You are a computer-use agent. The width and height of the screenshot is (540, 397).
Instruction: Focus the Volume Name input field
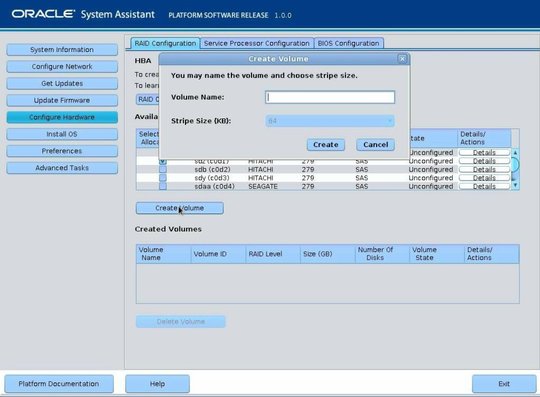(x=330, y=97)
